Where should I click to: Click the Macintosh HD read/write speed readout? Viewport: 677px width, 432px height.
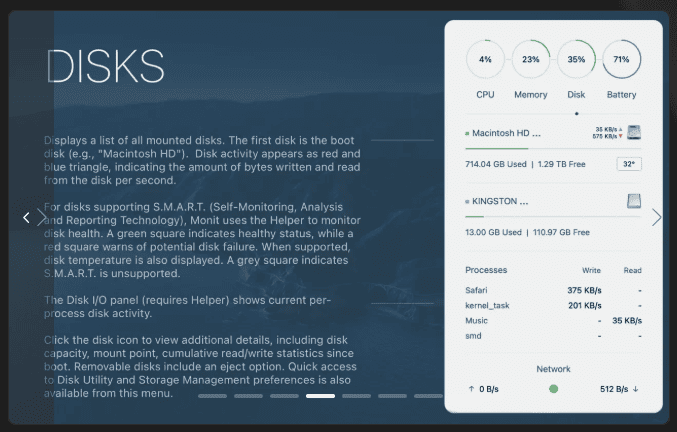607,132
